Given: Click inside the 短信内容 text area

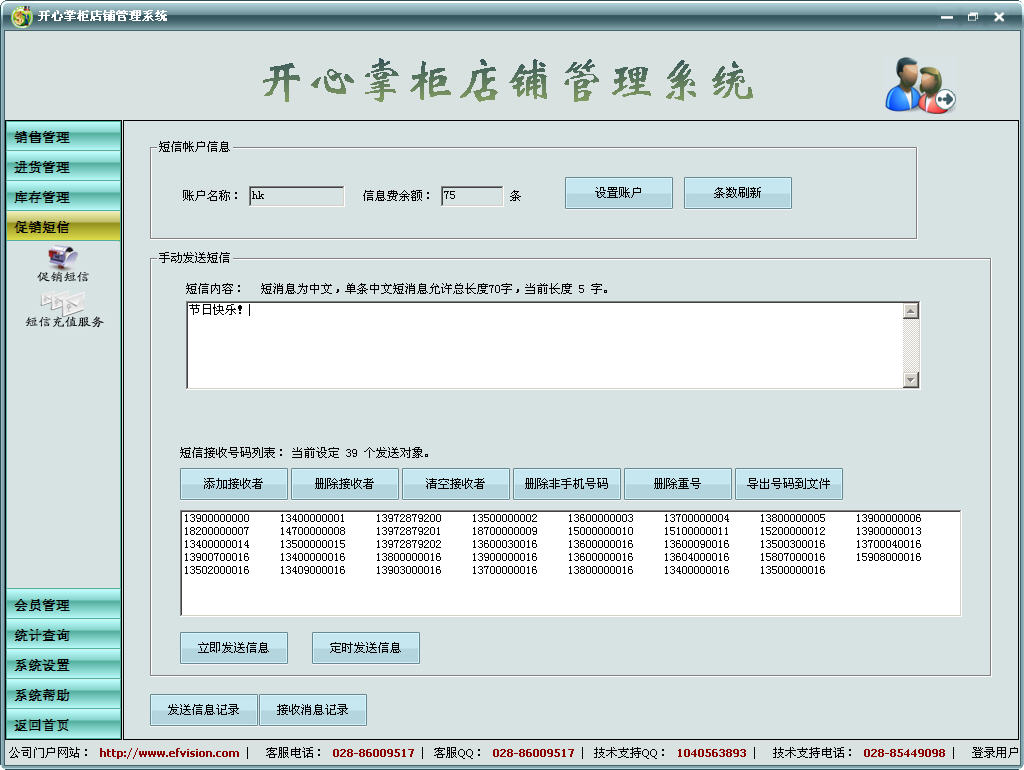Looking at the screenshot, I should click(x=545, y=345).
